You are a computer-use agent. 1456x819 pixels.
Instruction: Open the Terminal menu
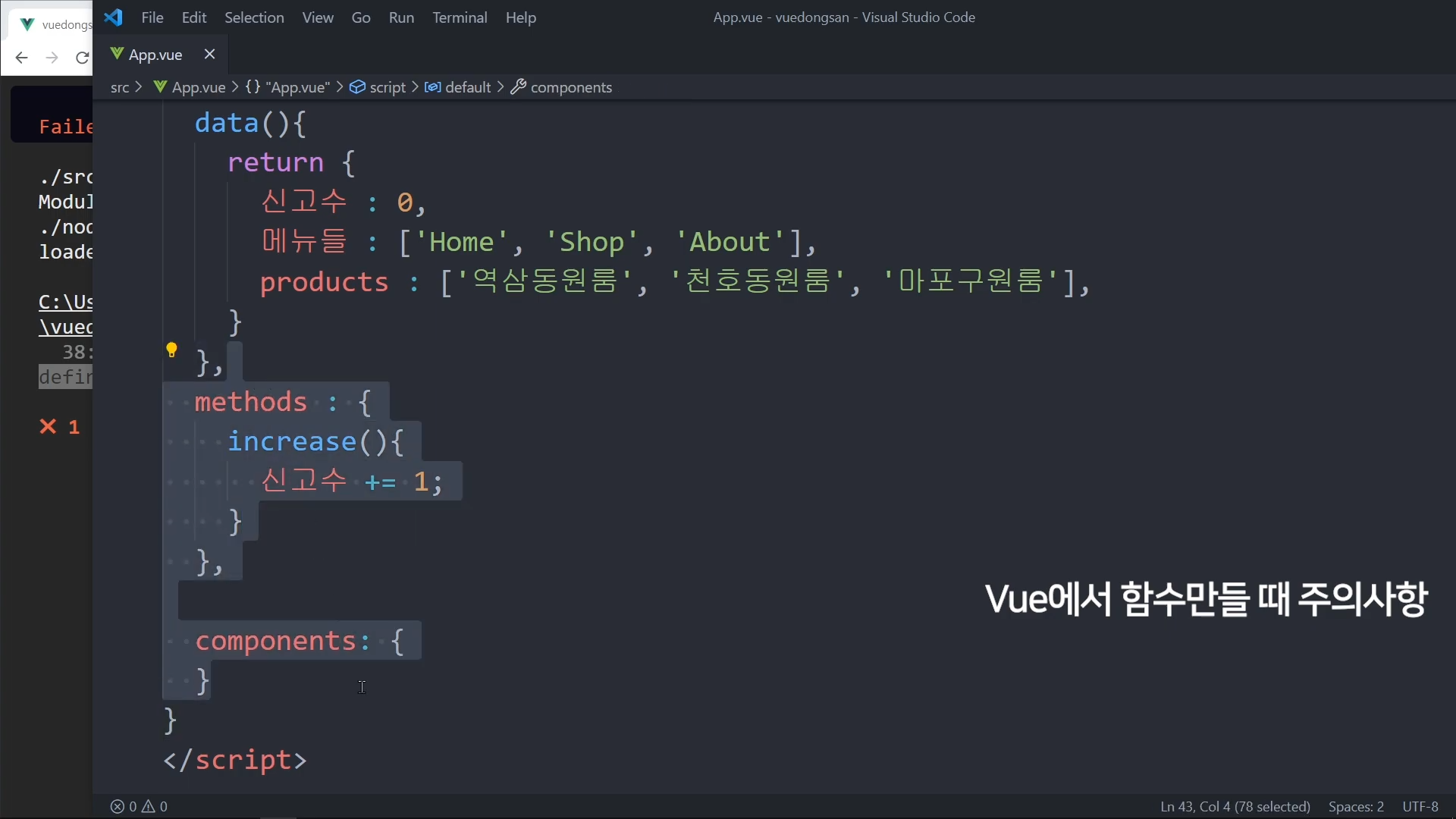pos(460,17)
